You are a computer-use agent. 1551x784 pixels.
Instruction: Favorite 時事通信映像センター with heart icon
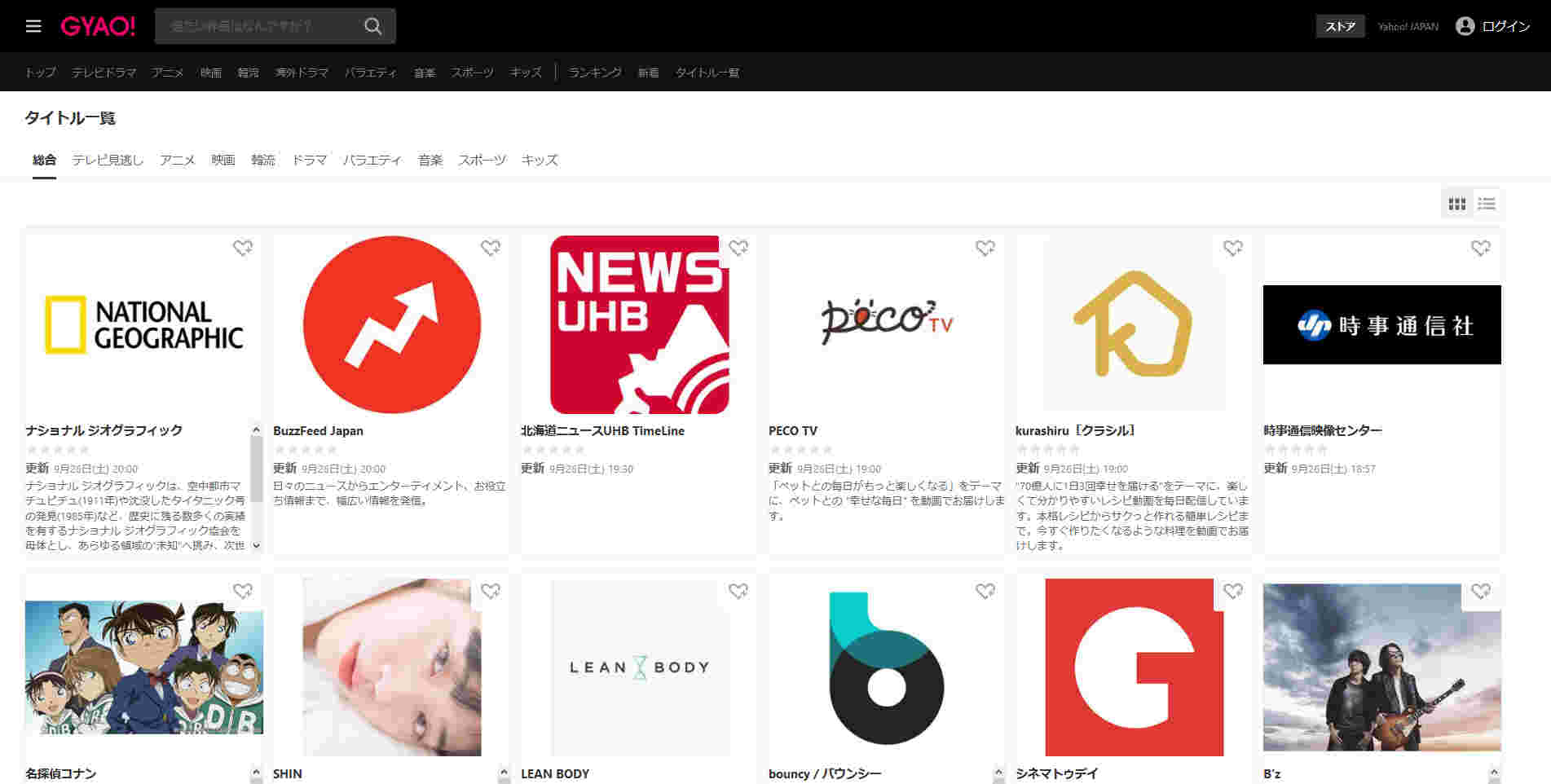1481,248
